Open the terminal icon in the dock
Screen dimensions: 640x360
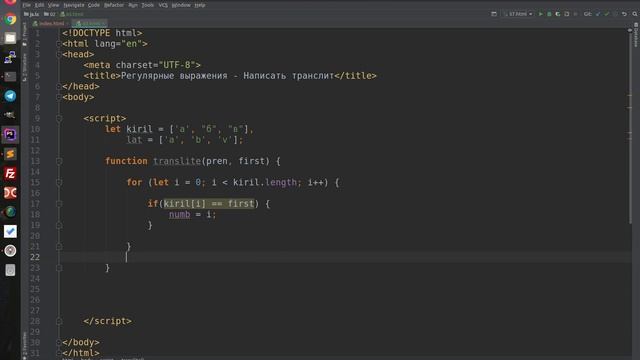pyautogui.click(x=10, y=76)
